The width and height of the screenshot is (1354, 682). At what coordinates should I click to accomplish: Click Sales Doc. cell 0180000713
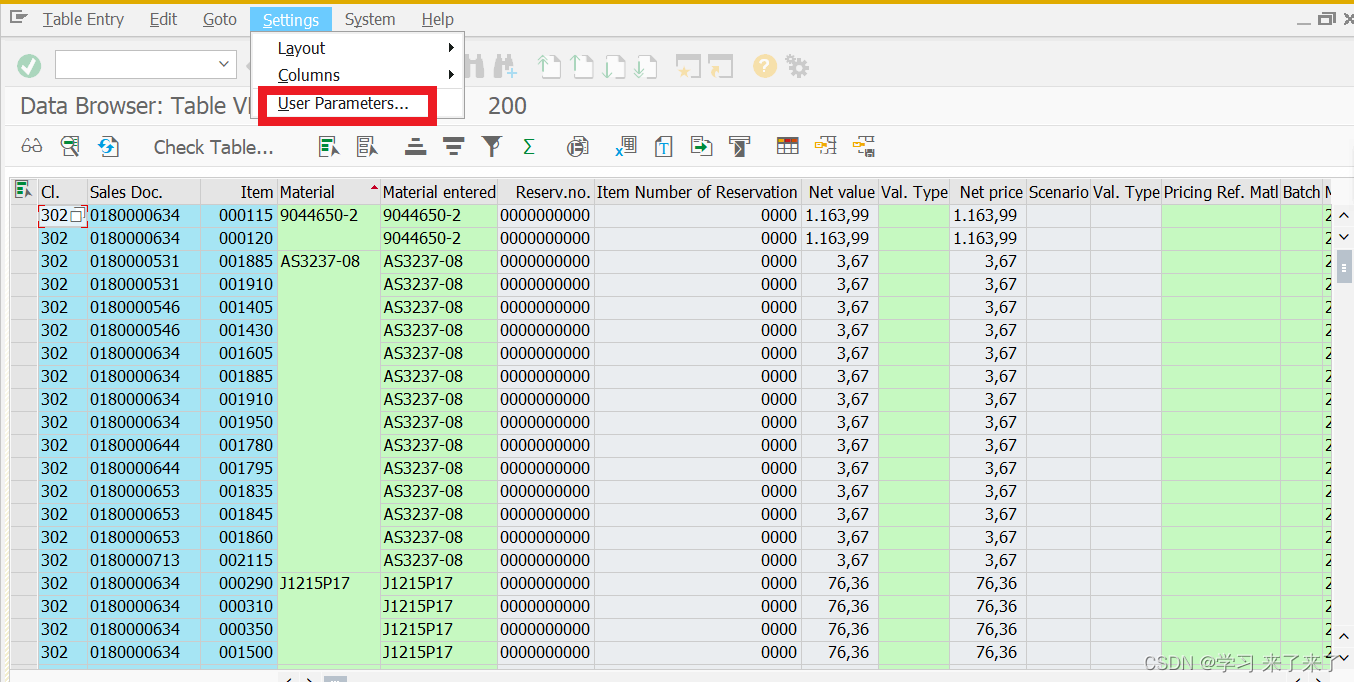[x=143, y=560]
